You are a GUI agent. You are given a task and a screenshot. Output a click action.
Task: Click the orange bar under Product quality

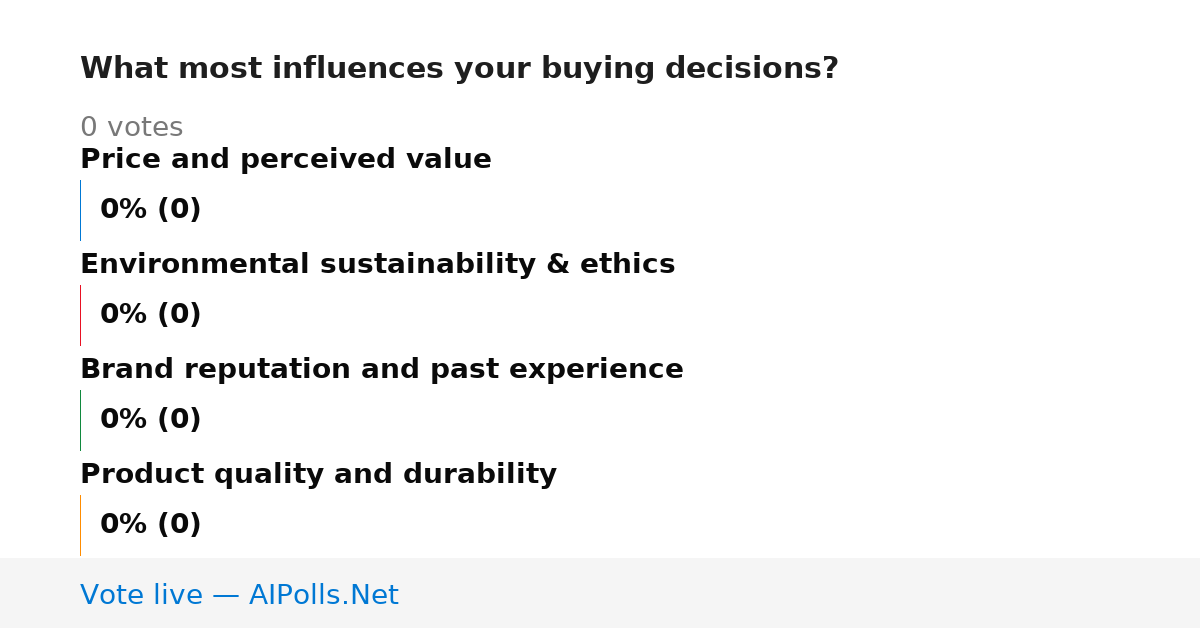coord(80,525)
